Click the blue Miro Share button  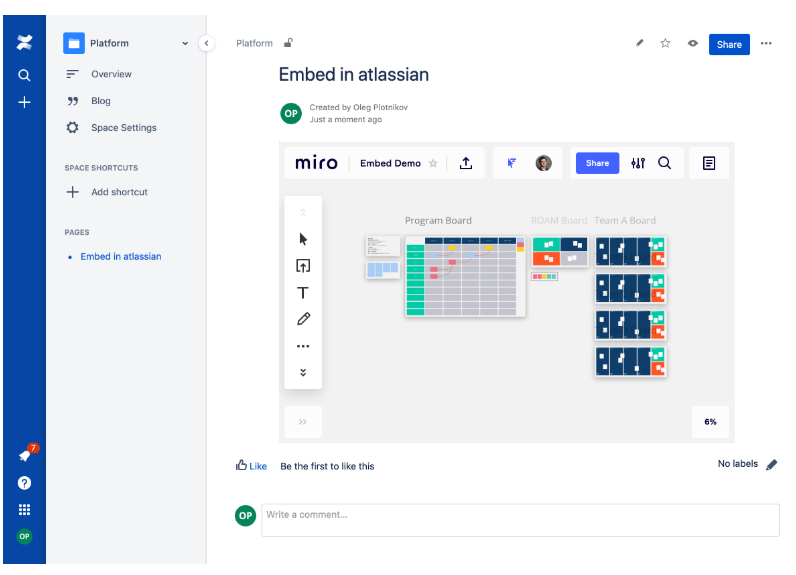pos(597,163)
